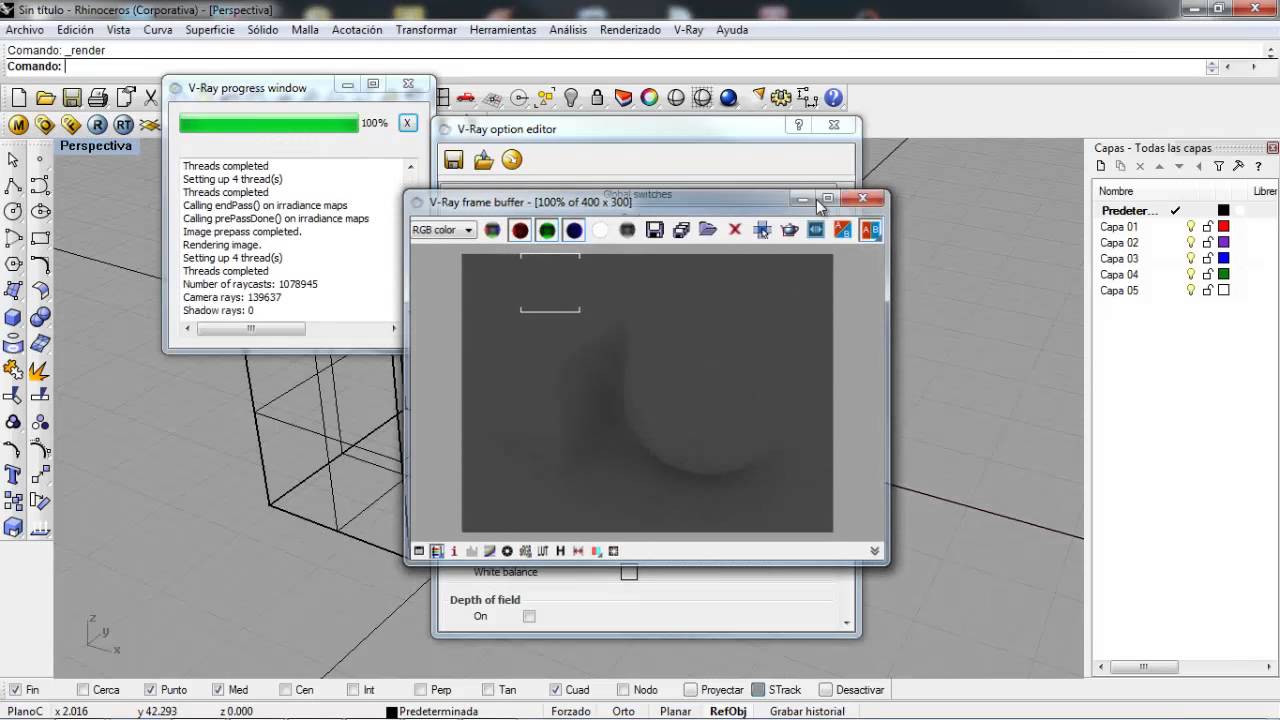Click scroll-down arrow in V-Ray option editor

click(x=847, y=623)
